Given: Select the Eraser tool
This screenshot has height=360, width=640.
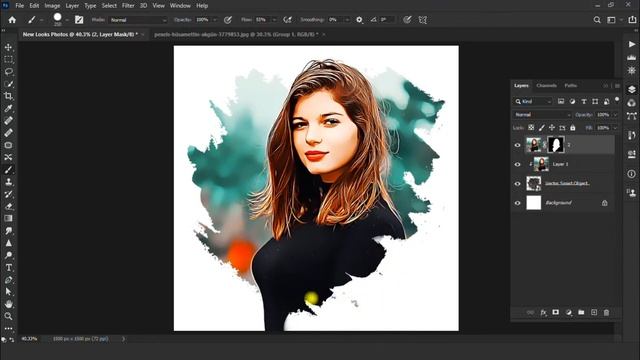Looking at the screenshot, I should click(8, 207).
